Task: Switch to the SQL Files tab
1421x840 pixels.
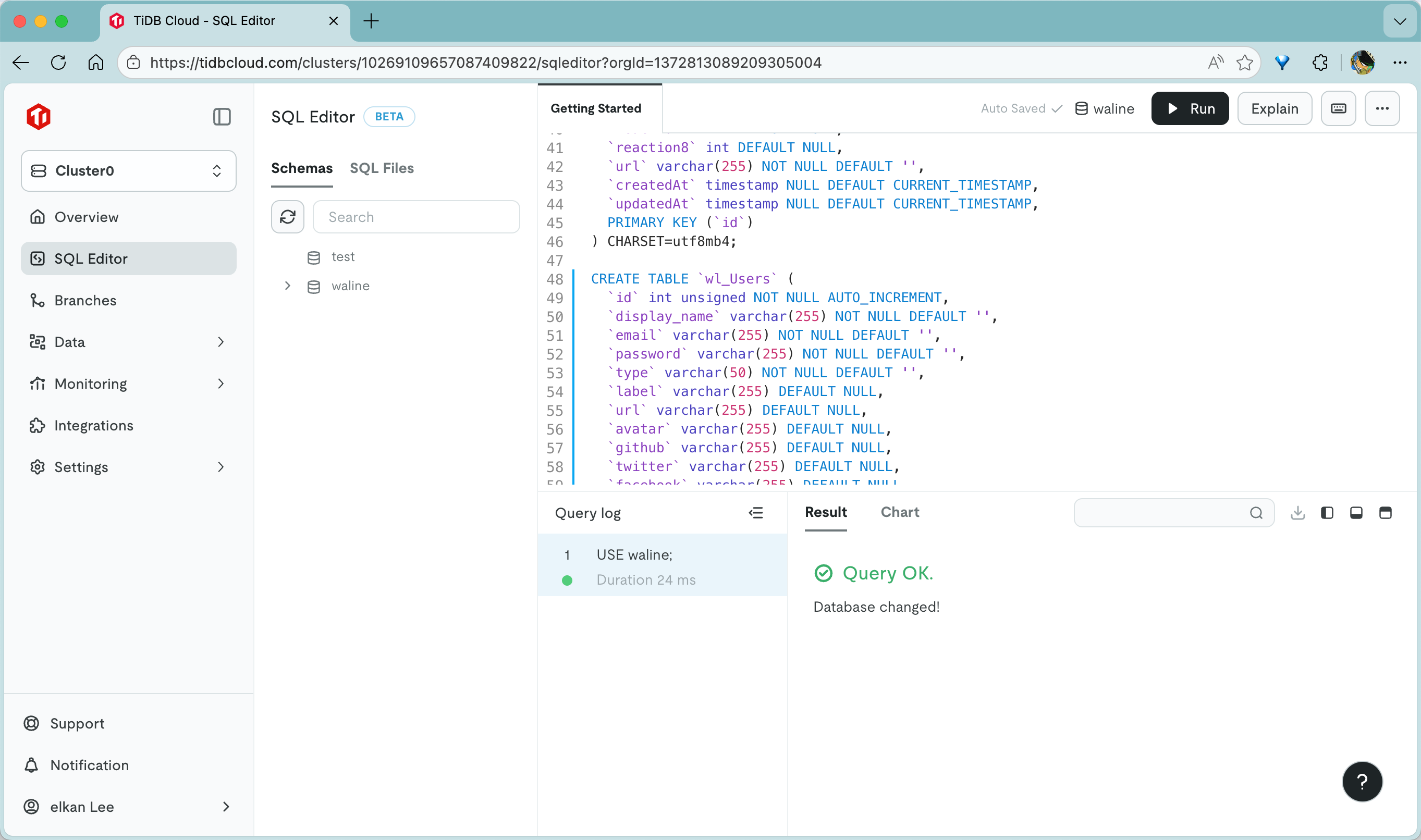Action: [x=382, y=168]
